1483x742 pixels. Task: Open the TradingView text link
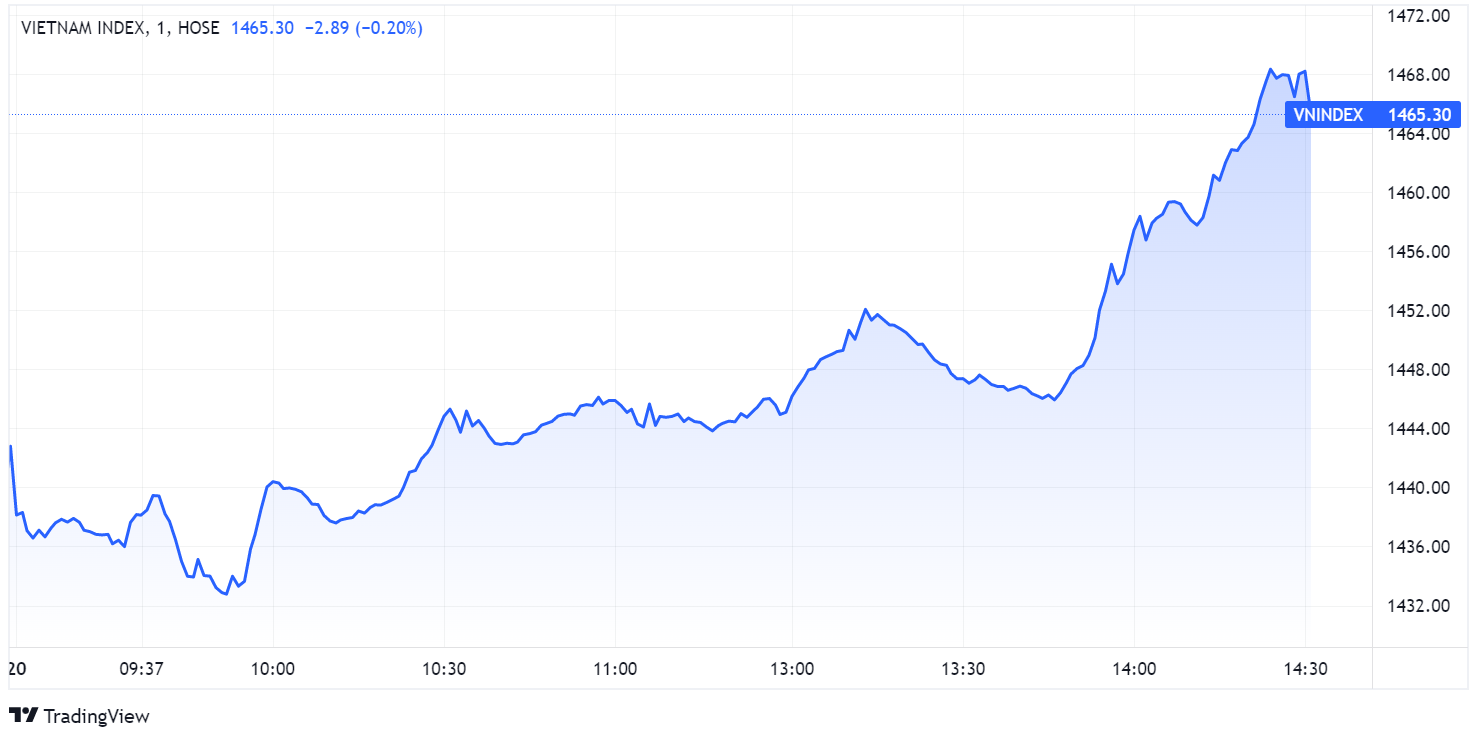97,716
